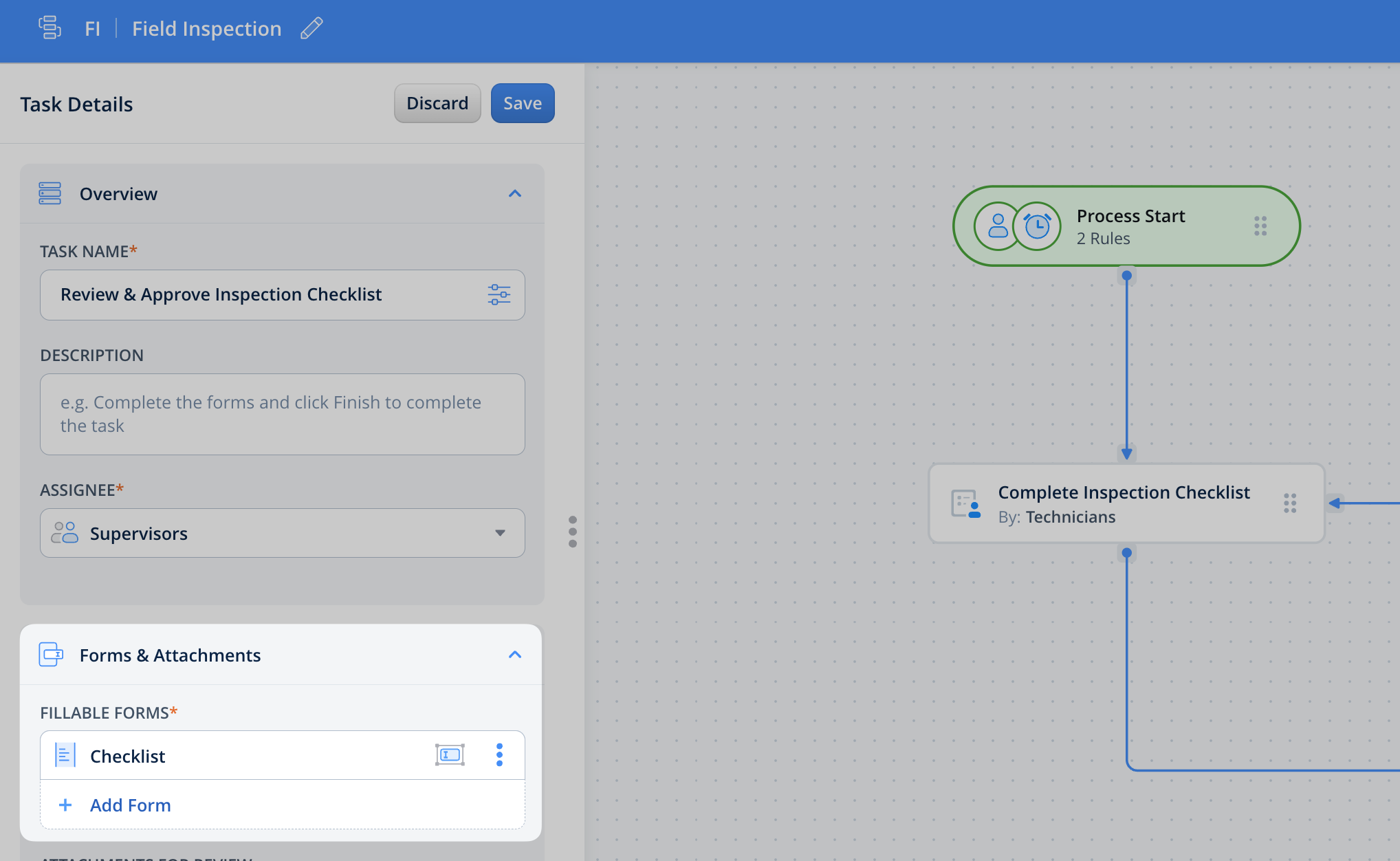Click the workflow diagram icon in header
This screenshot has height=861, width=1400.
(x=50, y=28)
